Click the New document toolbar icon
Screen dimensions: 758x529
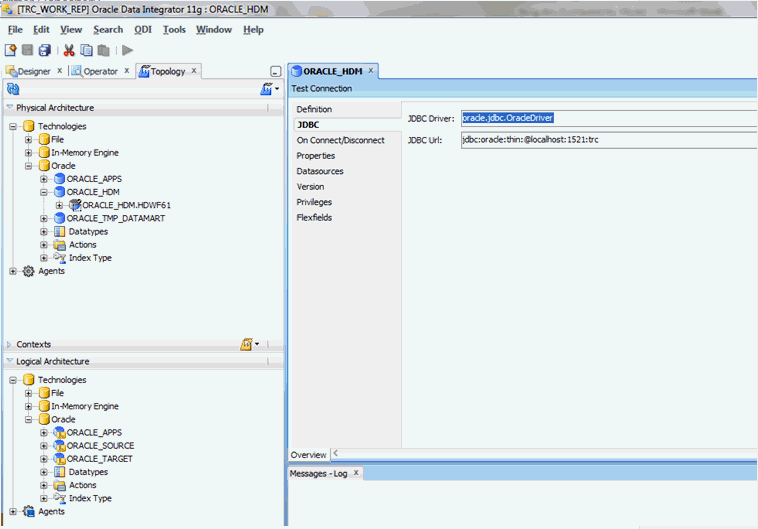point(11,50)
